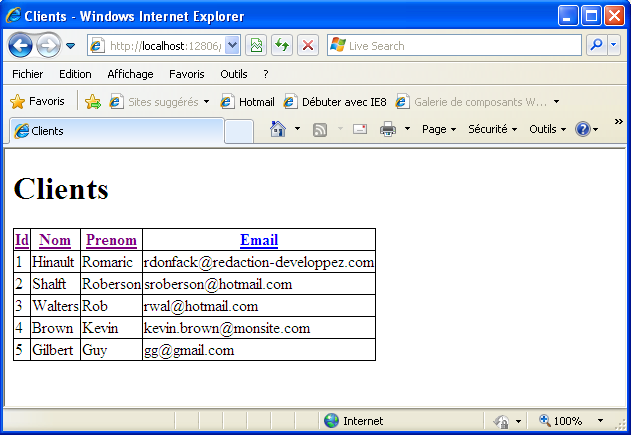Click the Back navigation button
631x435 pixels.
(20, 46)
